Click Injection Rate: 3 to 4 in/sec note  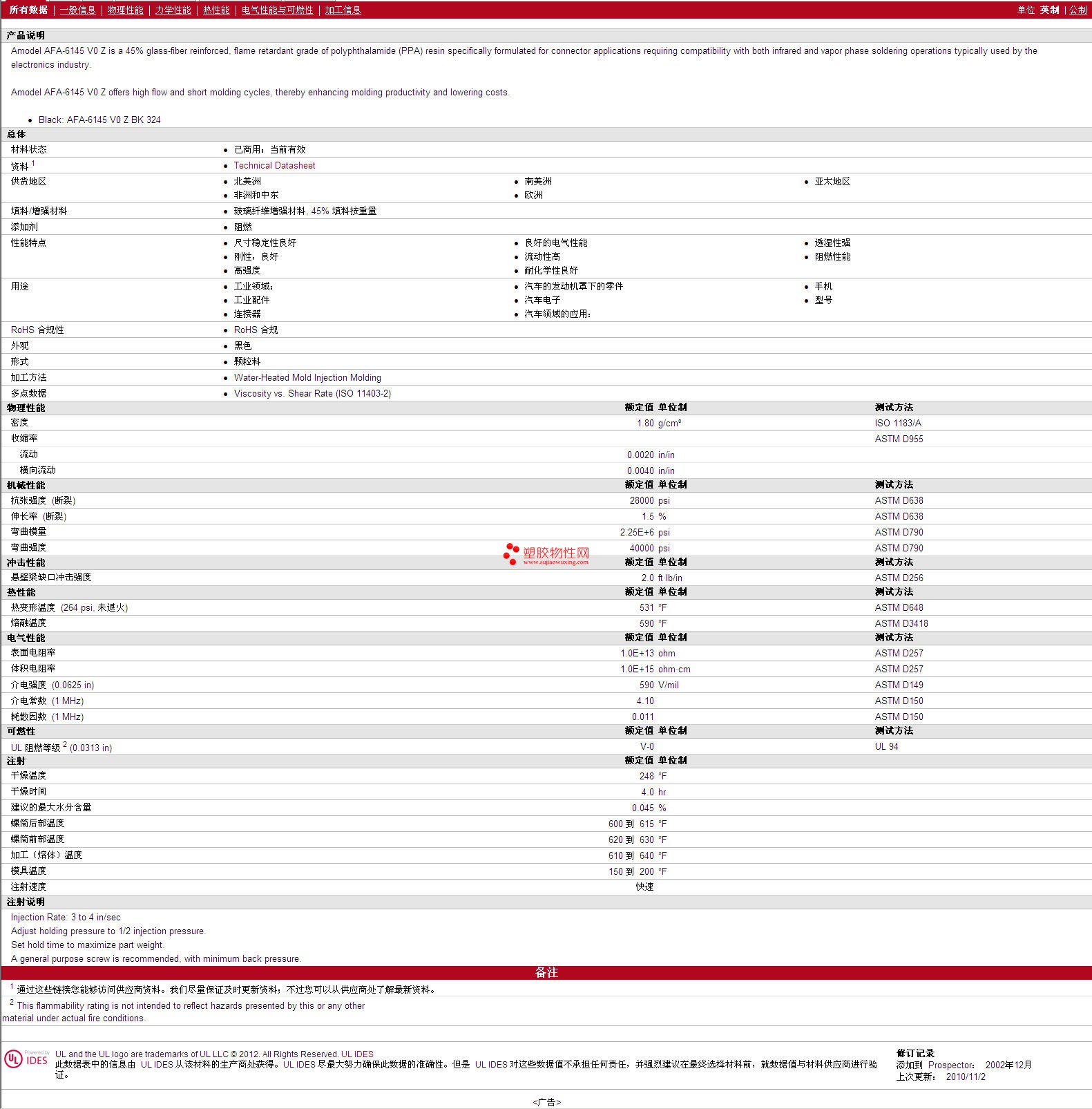(66, 918)
